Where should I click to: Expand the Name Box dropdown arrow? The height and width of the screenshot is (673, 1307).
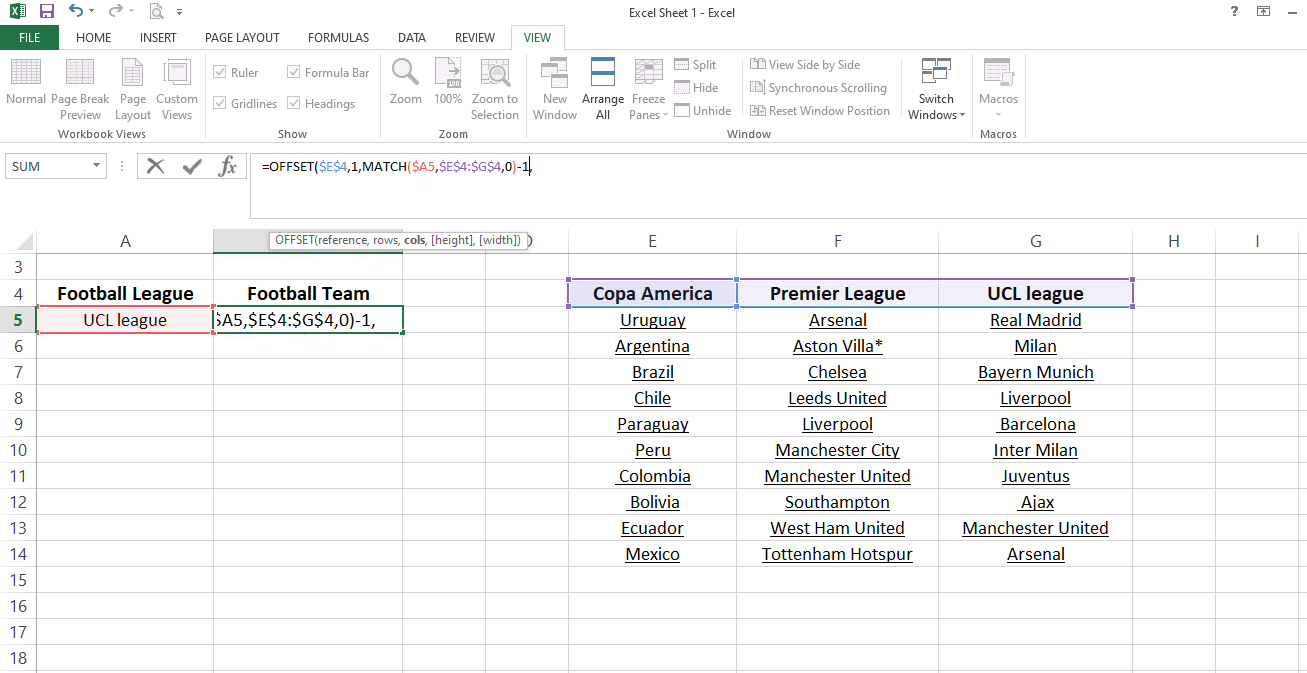click(97, 166)
